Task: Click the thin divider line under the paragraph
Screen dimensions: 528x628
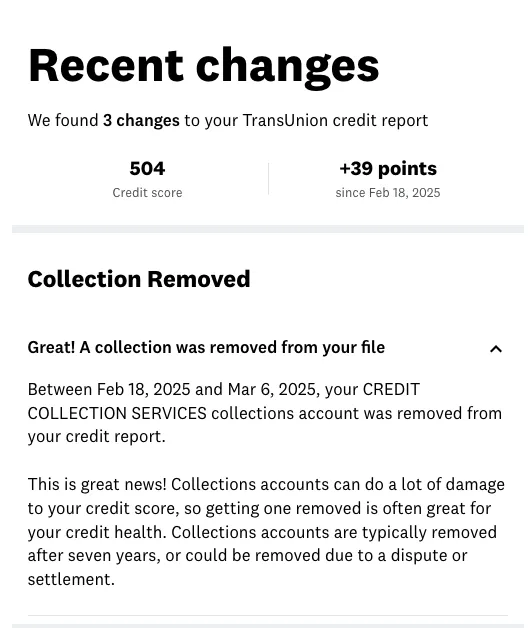Action: point(268,616)
